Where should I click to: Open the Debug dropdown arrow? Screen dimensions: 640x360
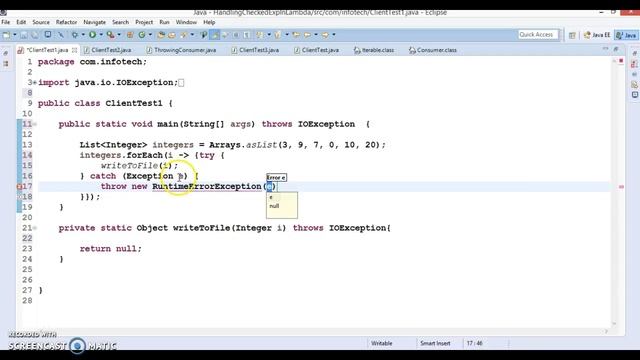83,35
